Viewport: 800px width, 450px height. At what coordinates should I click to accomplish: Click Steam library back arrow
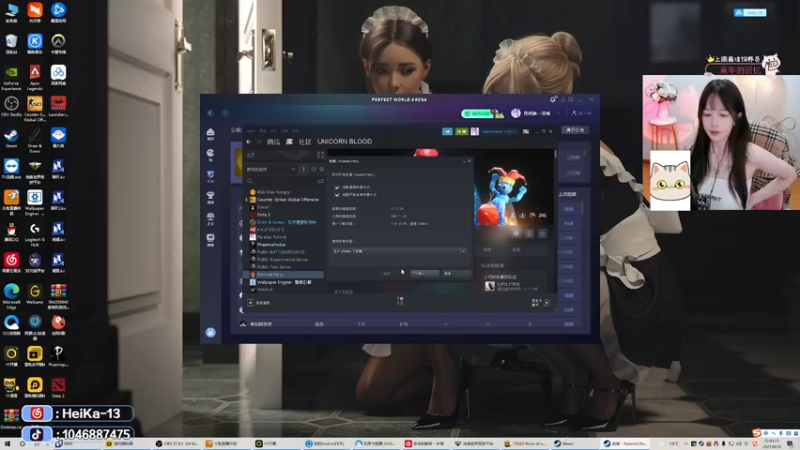pyautogui.click(x=248, y=142)
